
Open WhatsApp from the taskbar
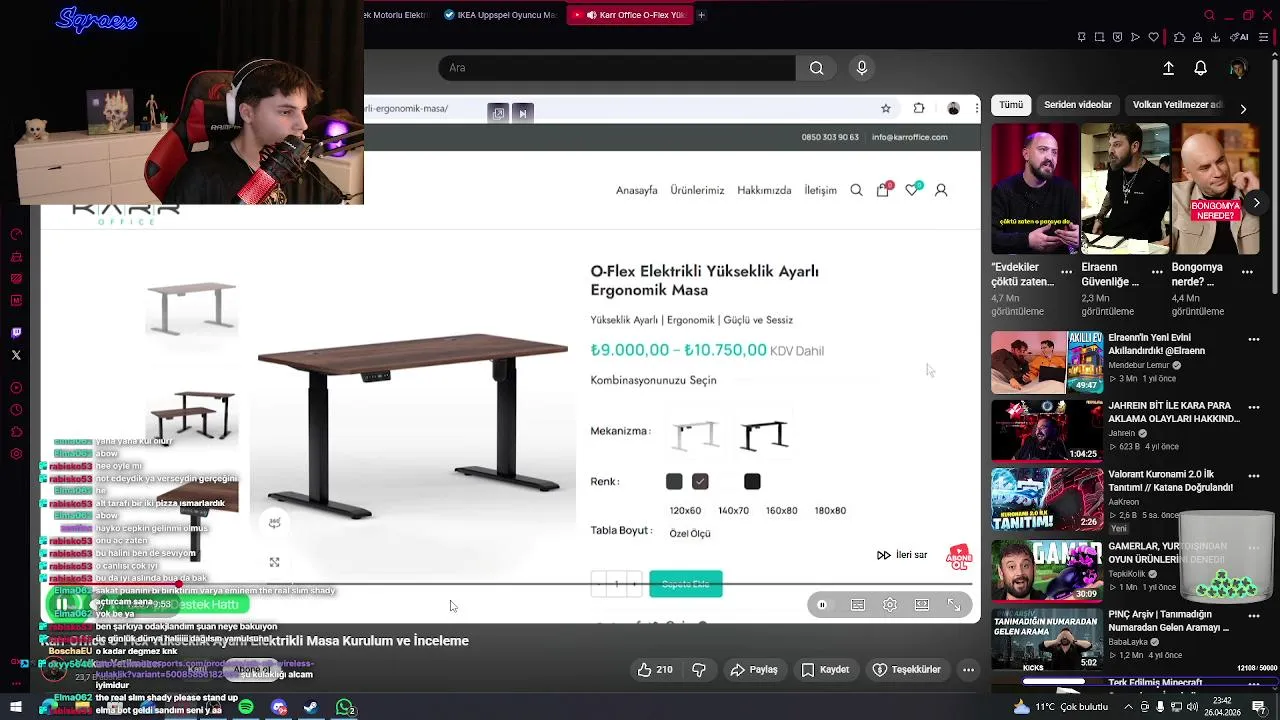tap(345, 708)
